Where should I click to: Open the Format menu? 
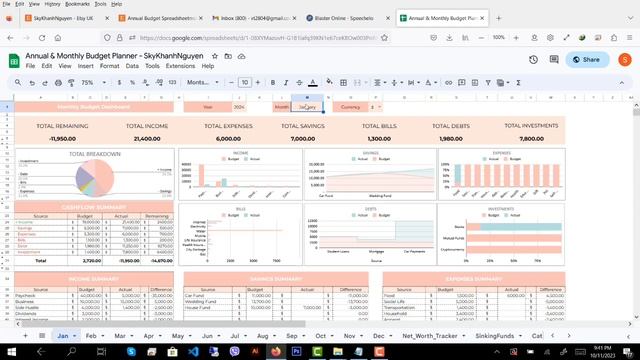(109, 66)
